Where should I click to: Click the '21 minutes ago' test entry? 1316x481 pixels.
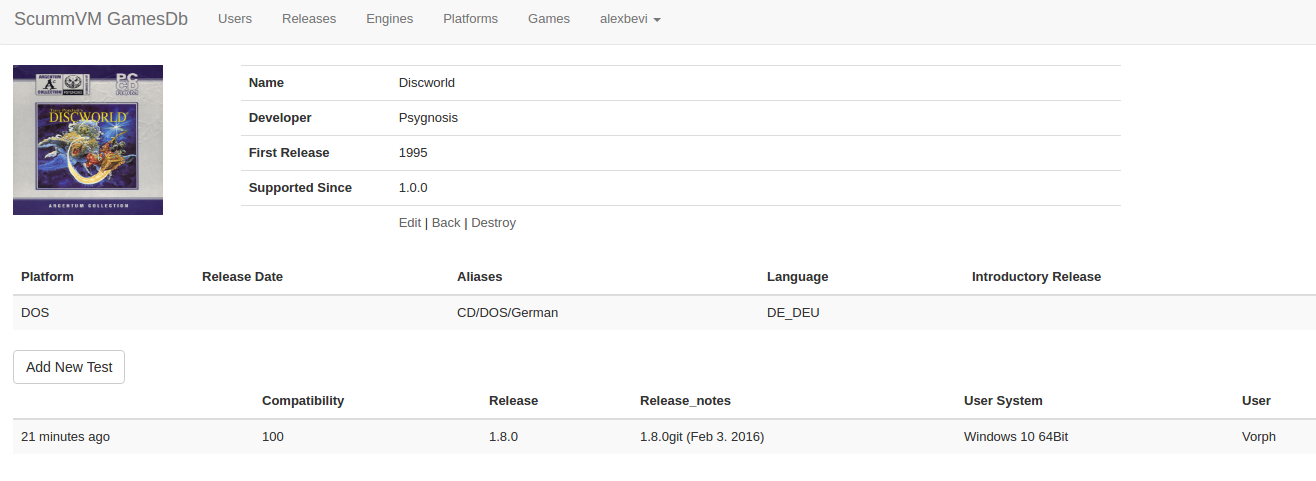coord(65,437)
